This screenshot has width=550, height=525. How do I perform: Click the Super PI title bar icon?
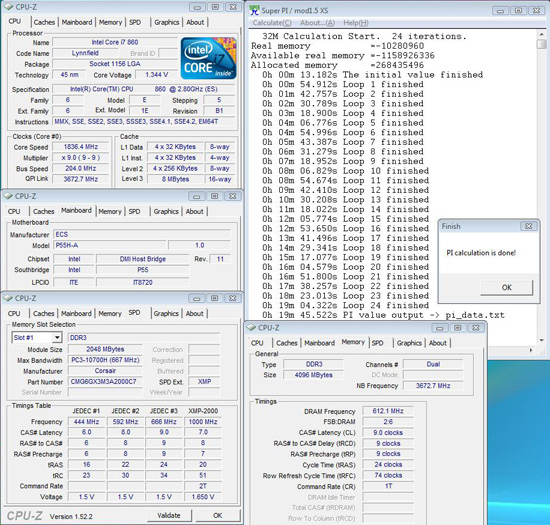[x=254, y=10]
